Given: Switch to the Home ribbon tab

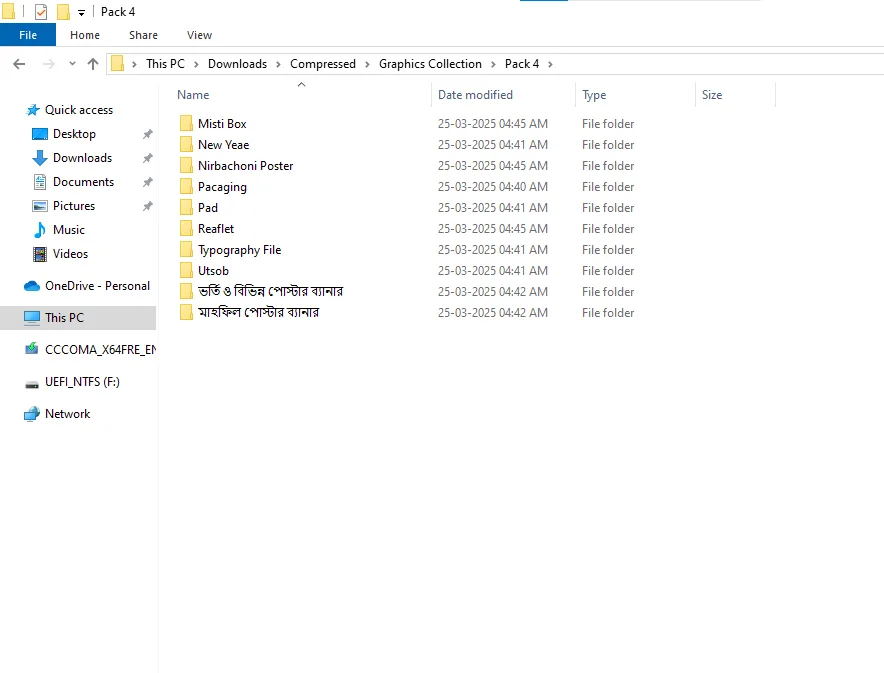Looking at the screenshot, I should point(85,35).
